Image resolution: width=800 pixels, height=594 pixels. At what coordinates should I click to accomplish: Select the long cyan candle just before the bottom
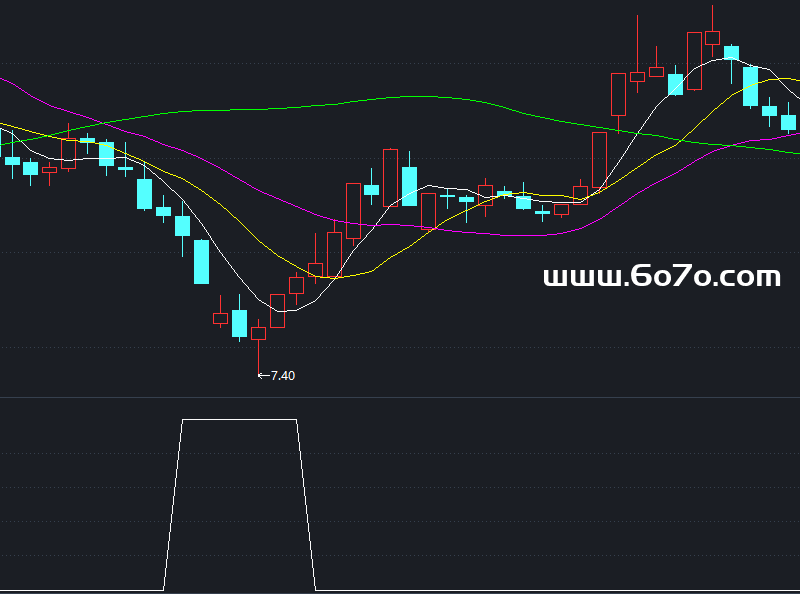pyautogui.click(x=202, y=262)
